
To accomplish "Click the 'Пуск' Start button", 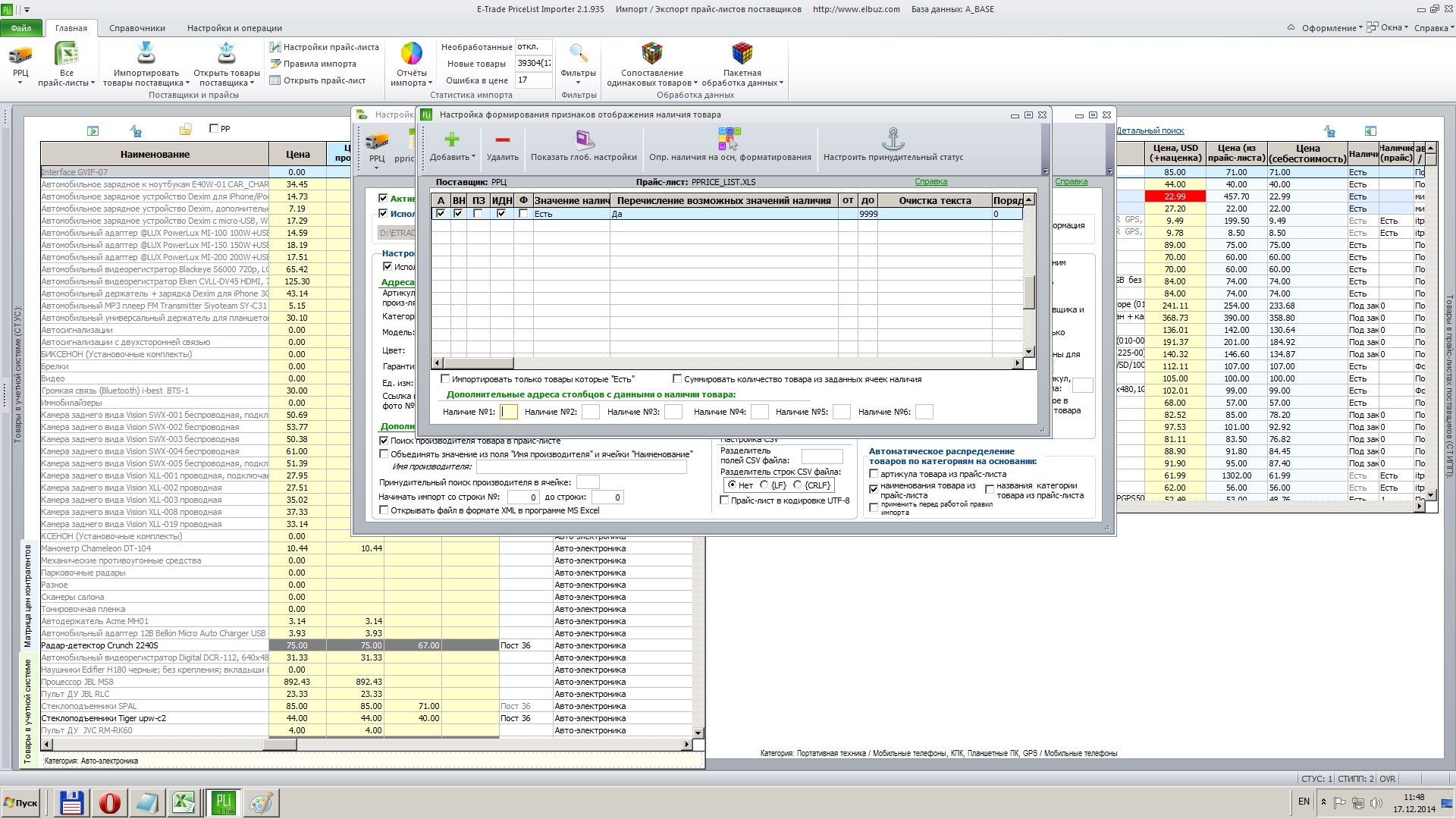I will pos(21,802).
